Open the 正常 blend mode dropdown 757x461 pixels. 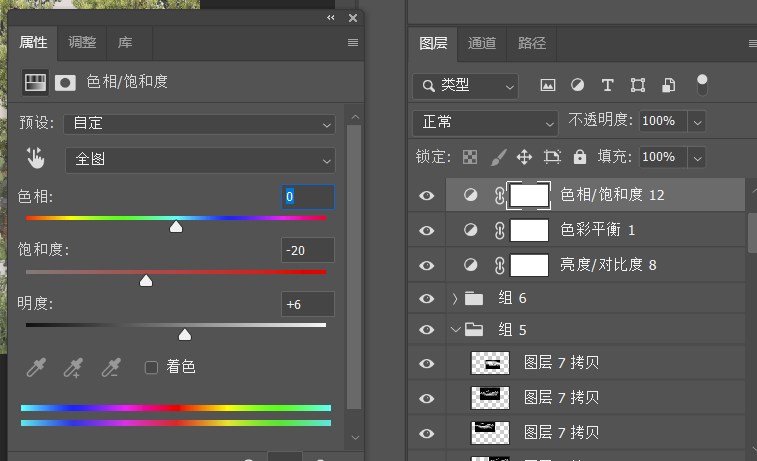pos(485,123)
